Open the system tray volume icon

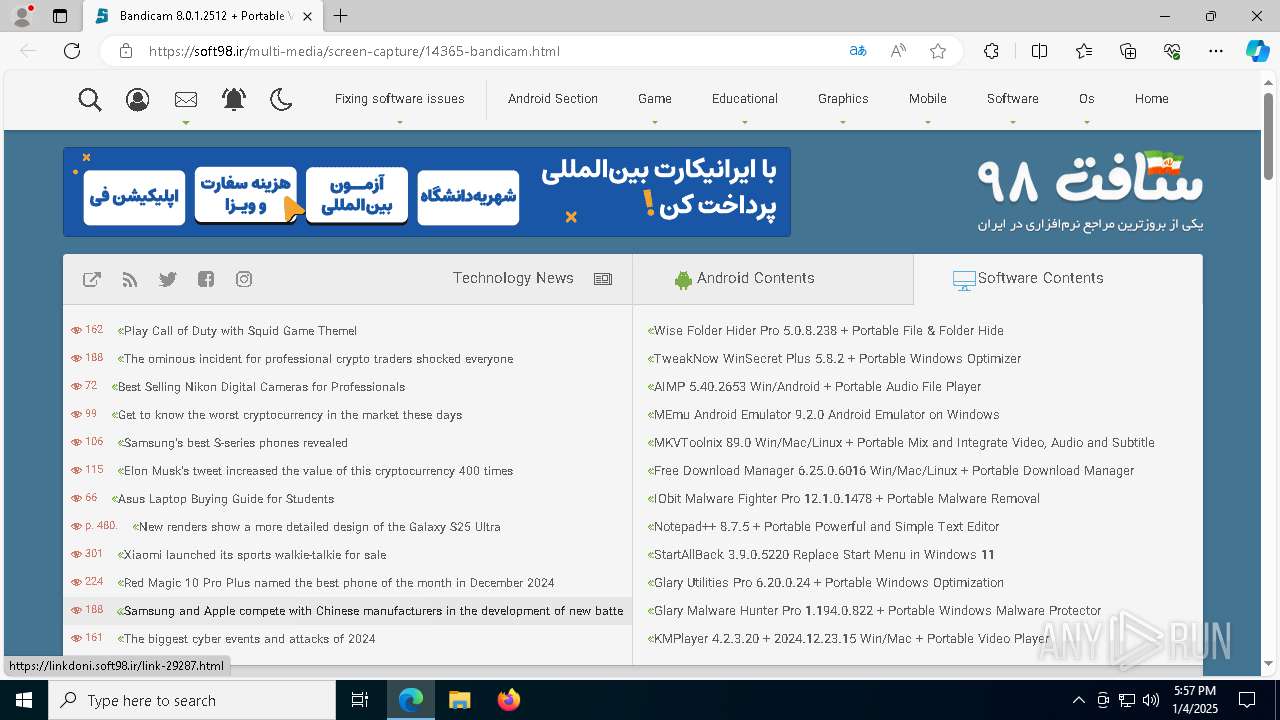(x=1151, y=700)
